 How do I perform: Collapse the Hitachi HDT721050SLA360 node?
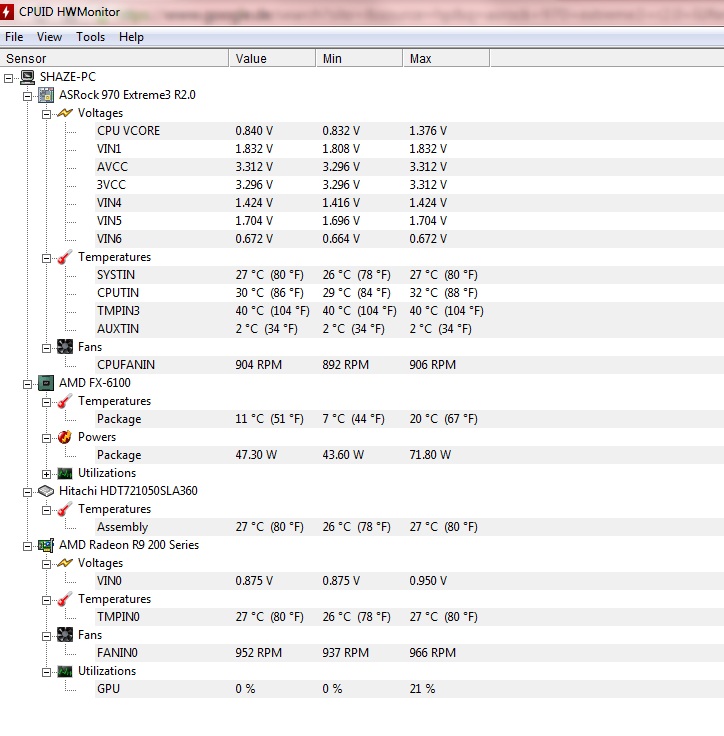pos(28,492)
